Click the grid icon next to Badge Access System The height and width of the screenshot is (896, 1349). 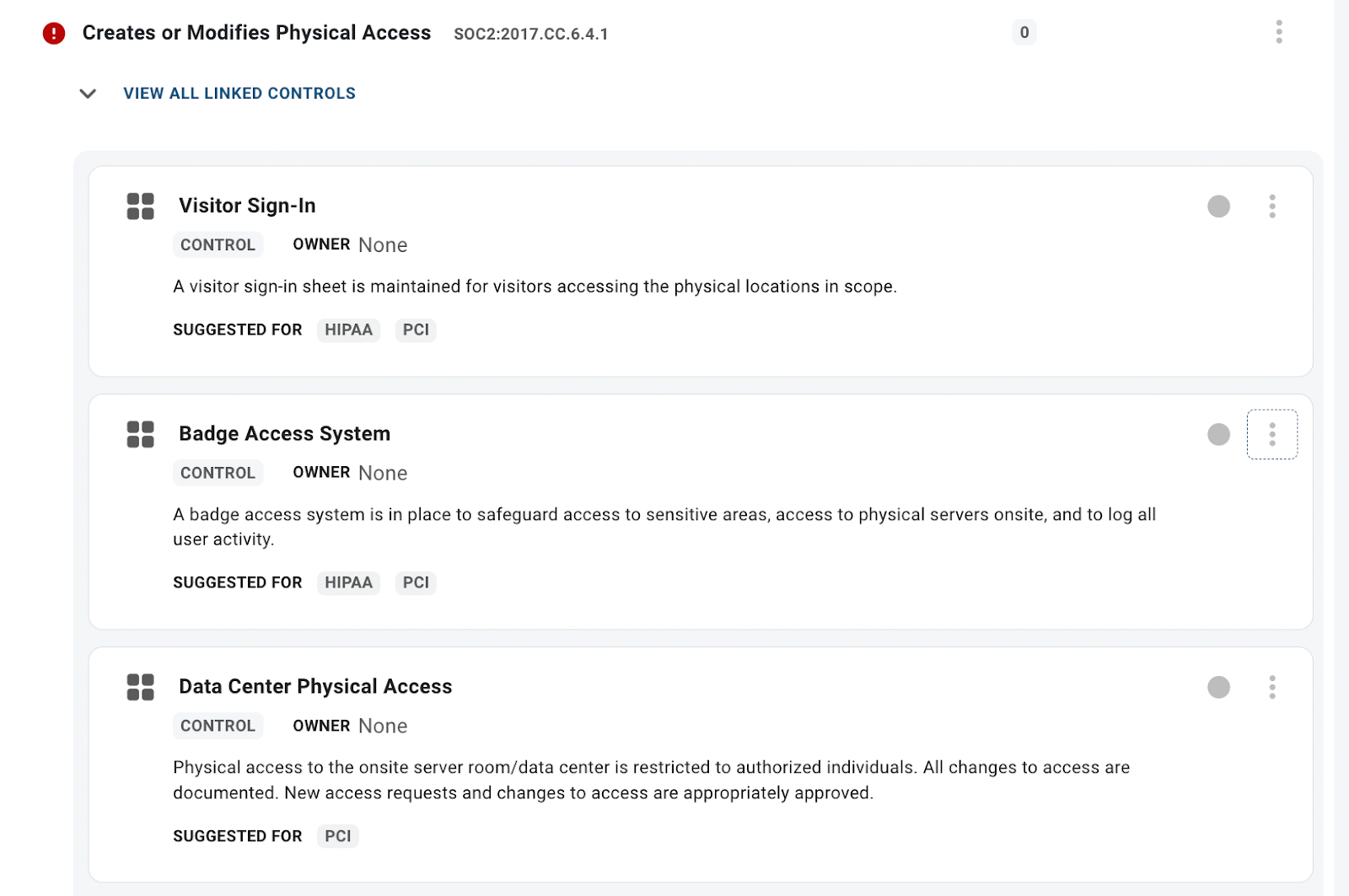141,434
